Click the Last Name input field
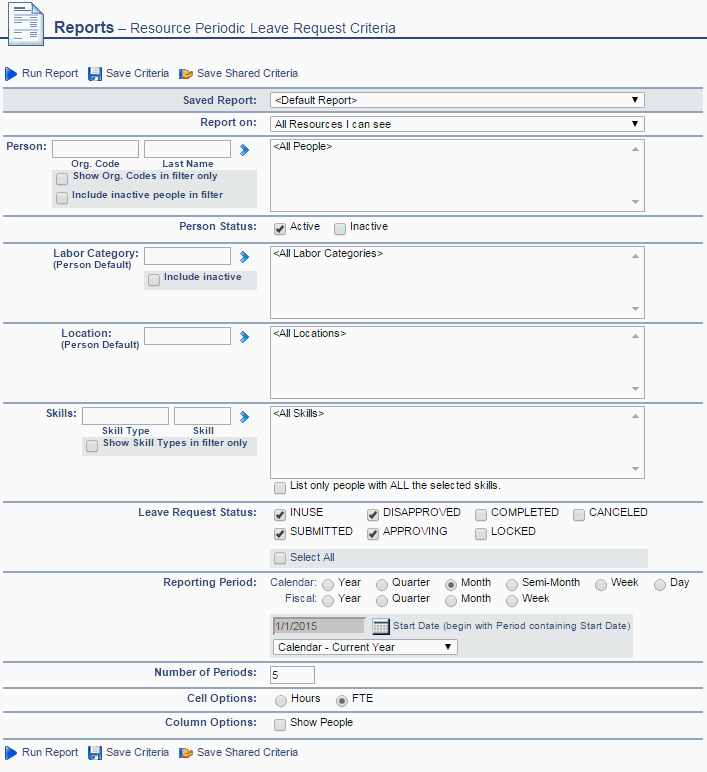Viewport: 707px width, 772px height. (x=187, y=149)
